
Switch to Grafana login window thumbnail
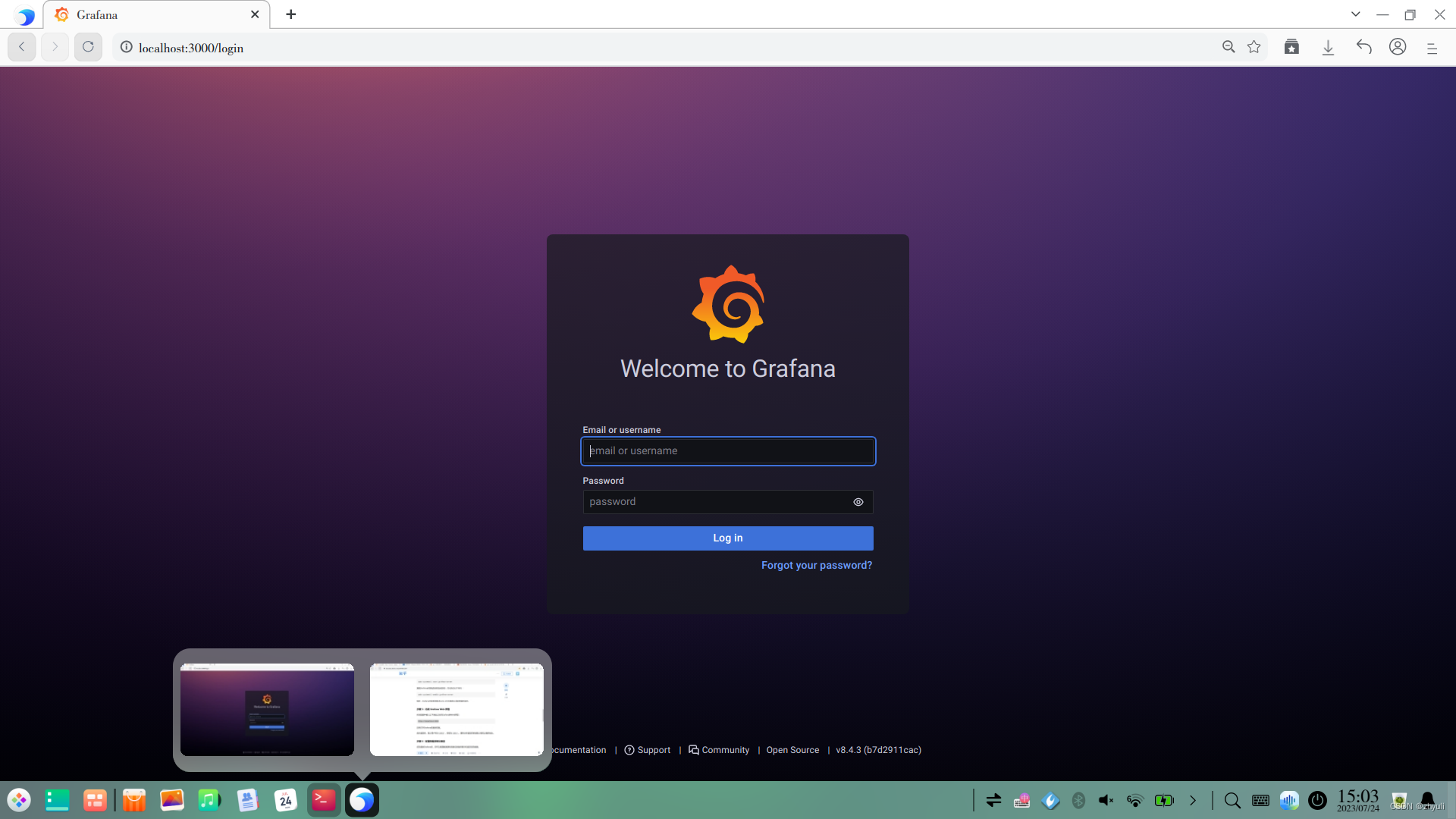tap(267, 710)
